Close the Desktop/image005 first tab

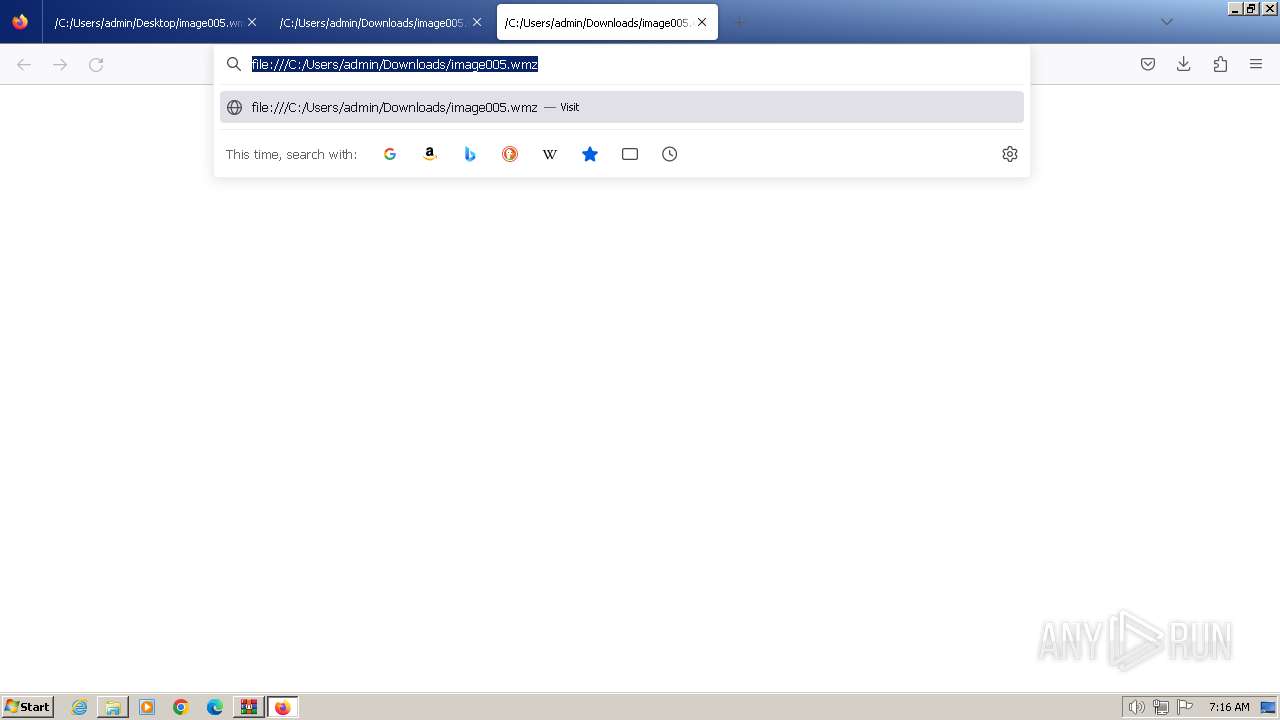point(252,22)
